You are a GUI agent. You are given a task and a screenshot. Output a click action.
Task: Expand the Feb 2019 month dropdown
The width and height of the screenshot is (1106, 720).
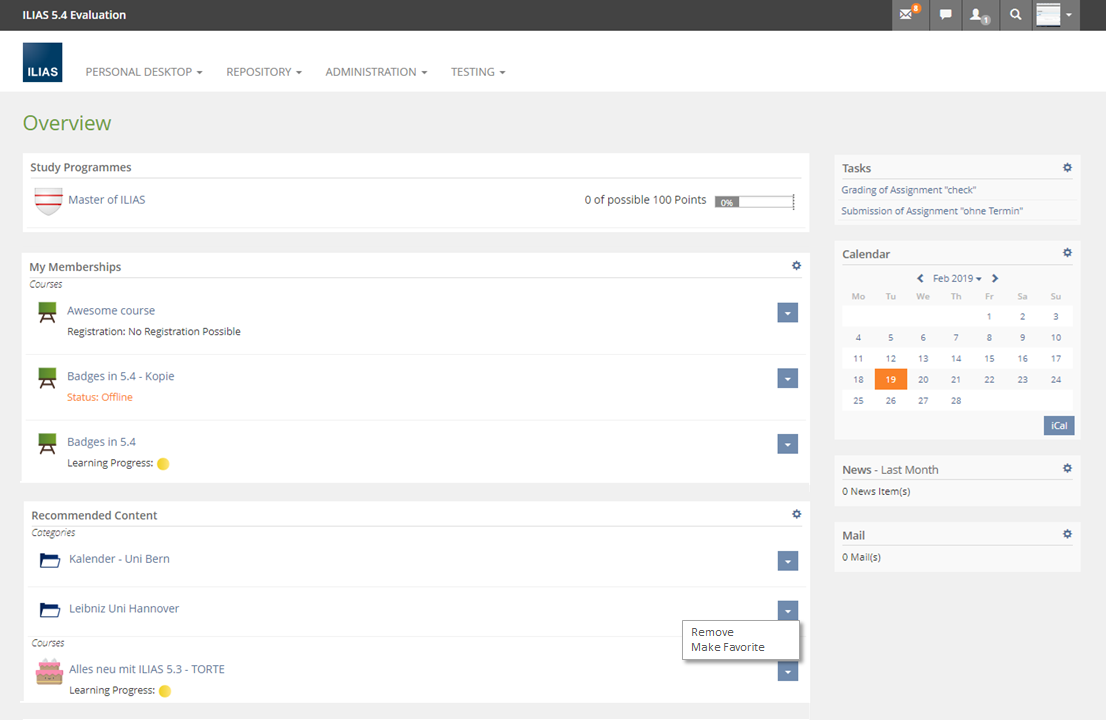click(957, 279)
